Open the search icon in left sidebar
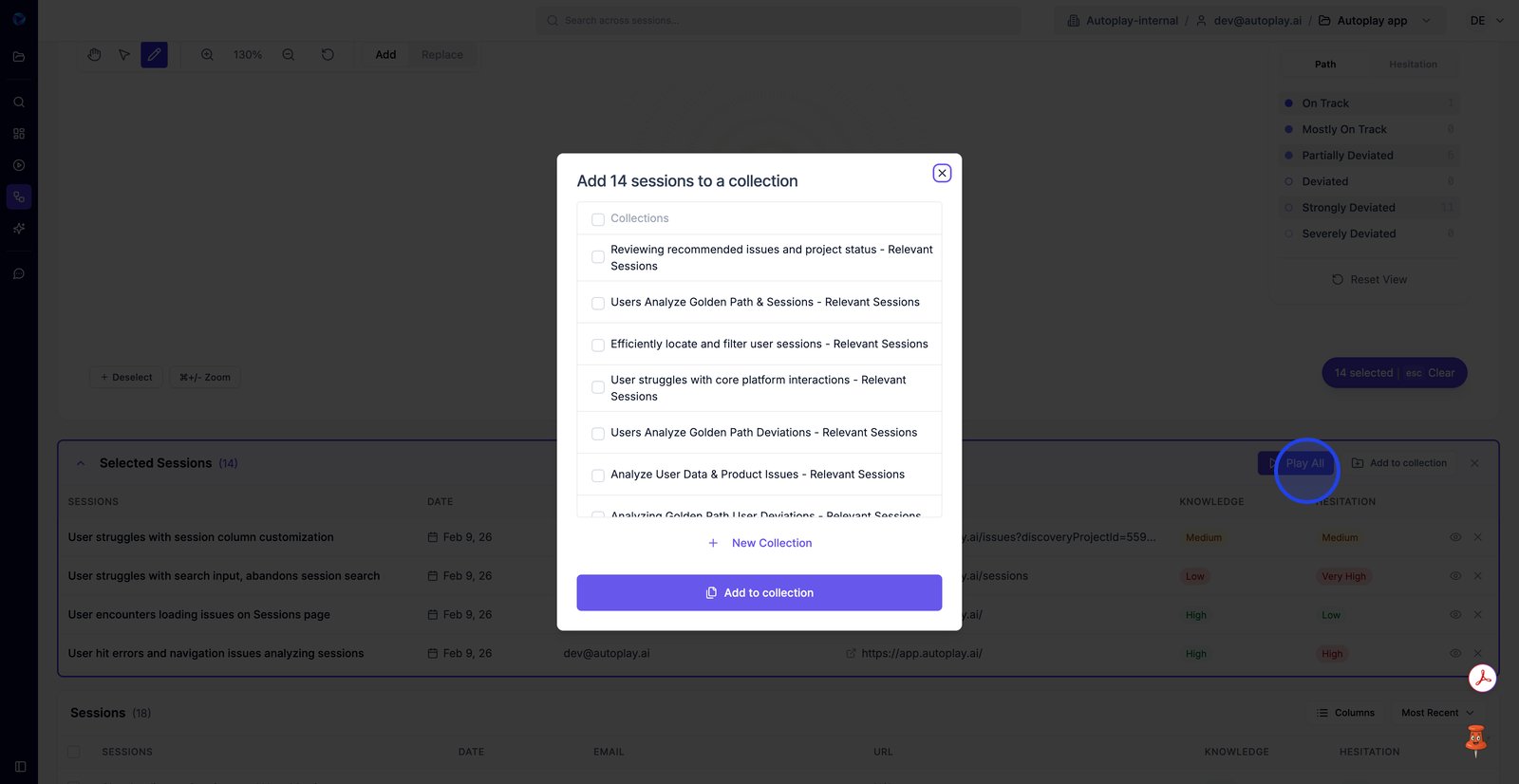The width and height of the screenshot is (1519, 784). (19, 103)
